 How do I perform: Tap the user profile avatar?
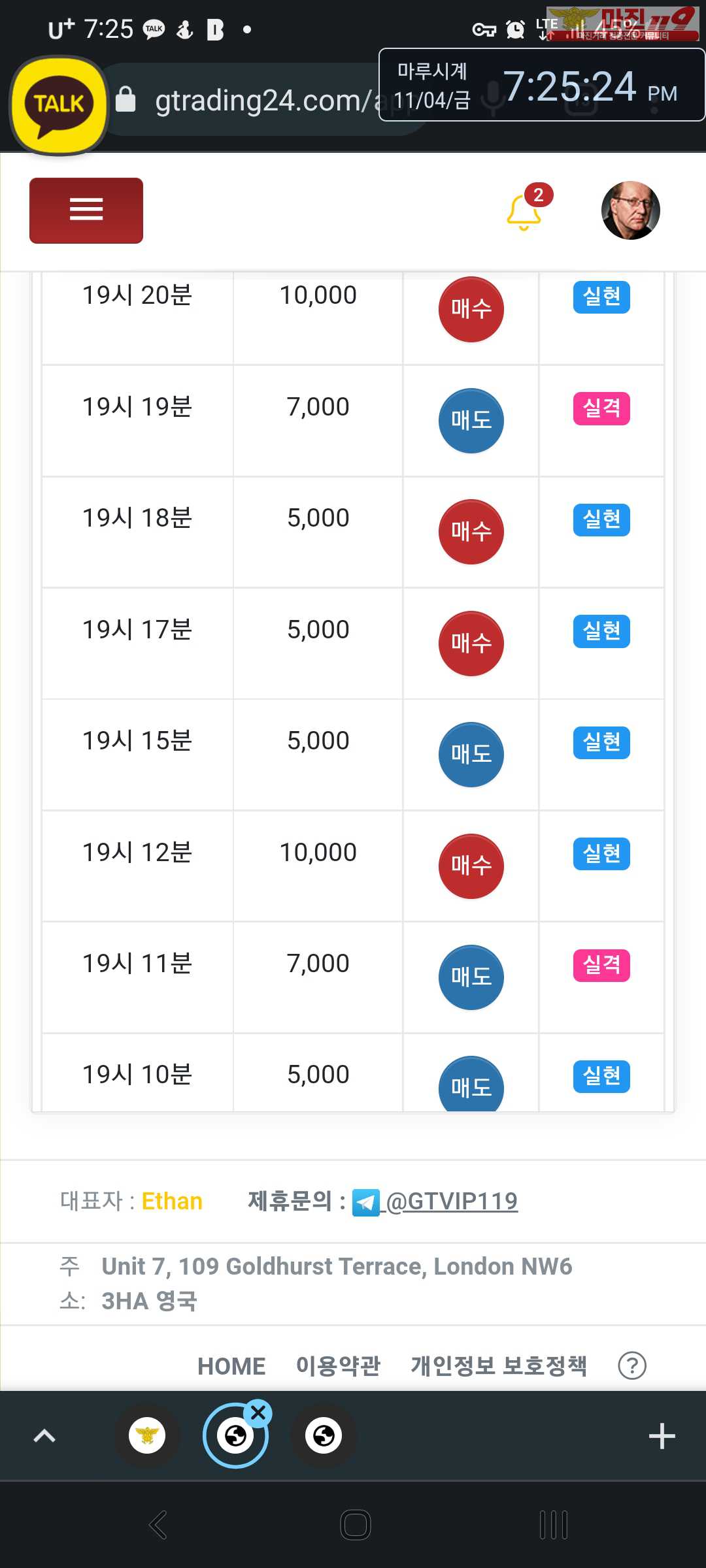click(x=630, y=210)
